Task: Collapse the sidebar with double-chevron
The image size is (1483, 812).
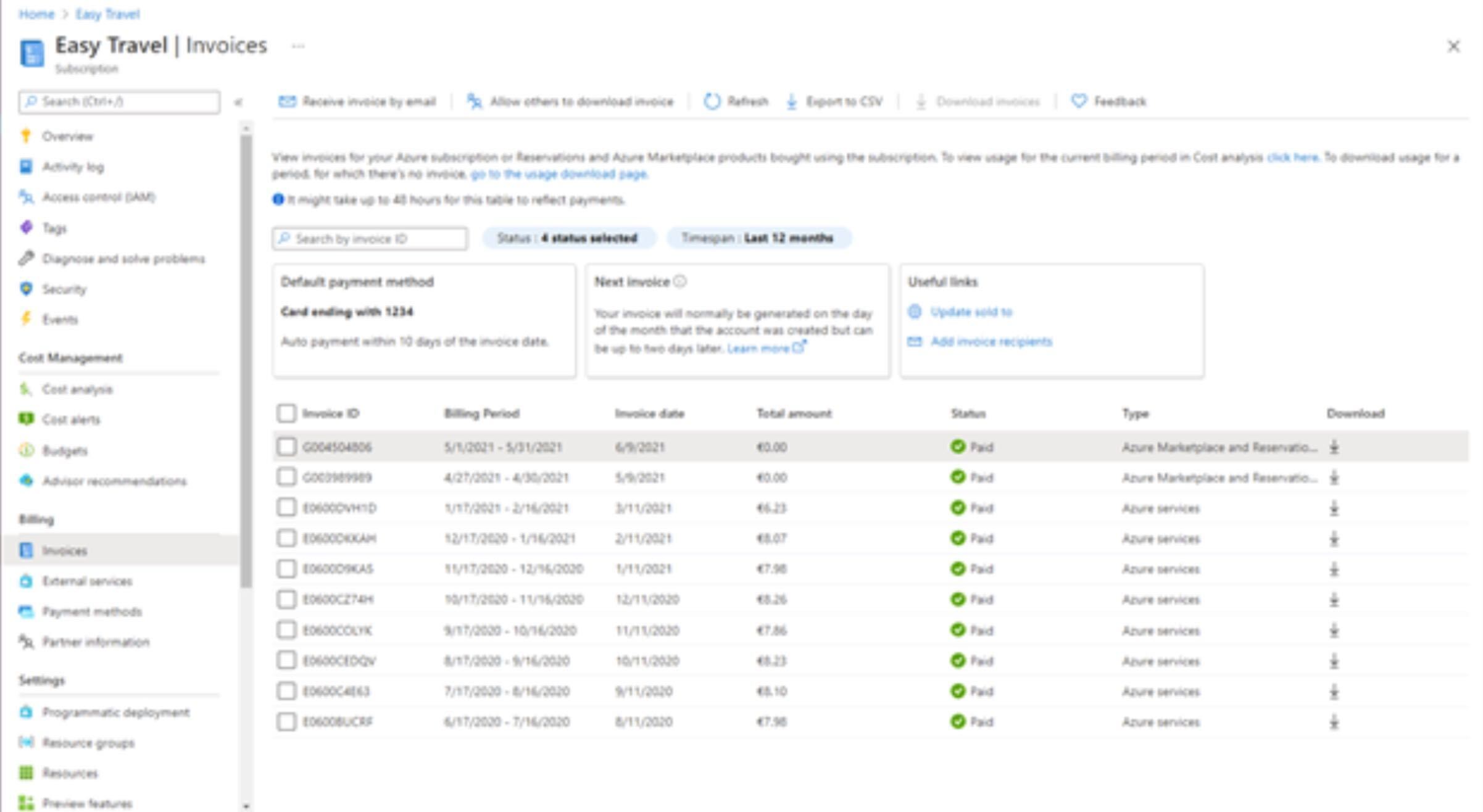Action: pyautogui.click(x=238, y=102)
